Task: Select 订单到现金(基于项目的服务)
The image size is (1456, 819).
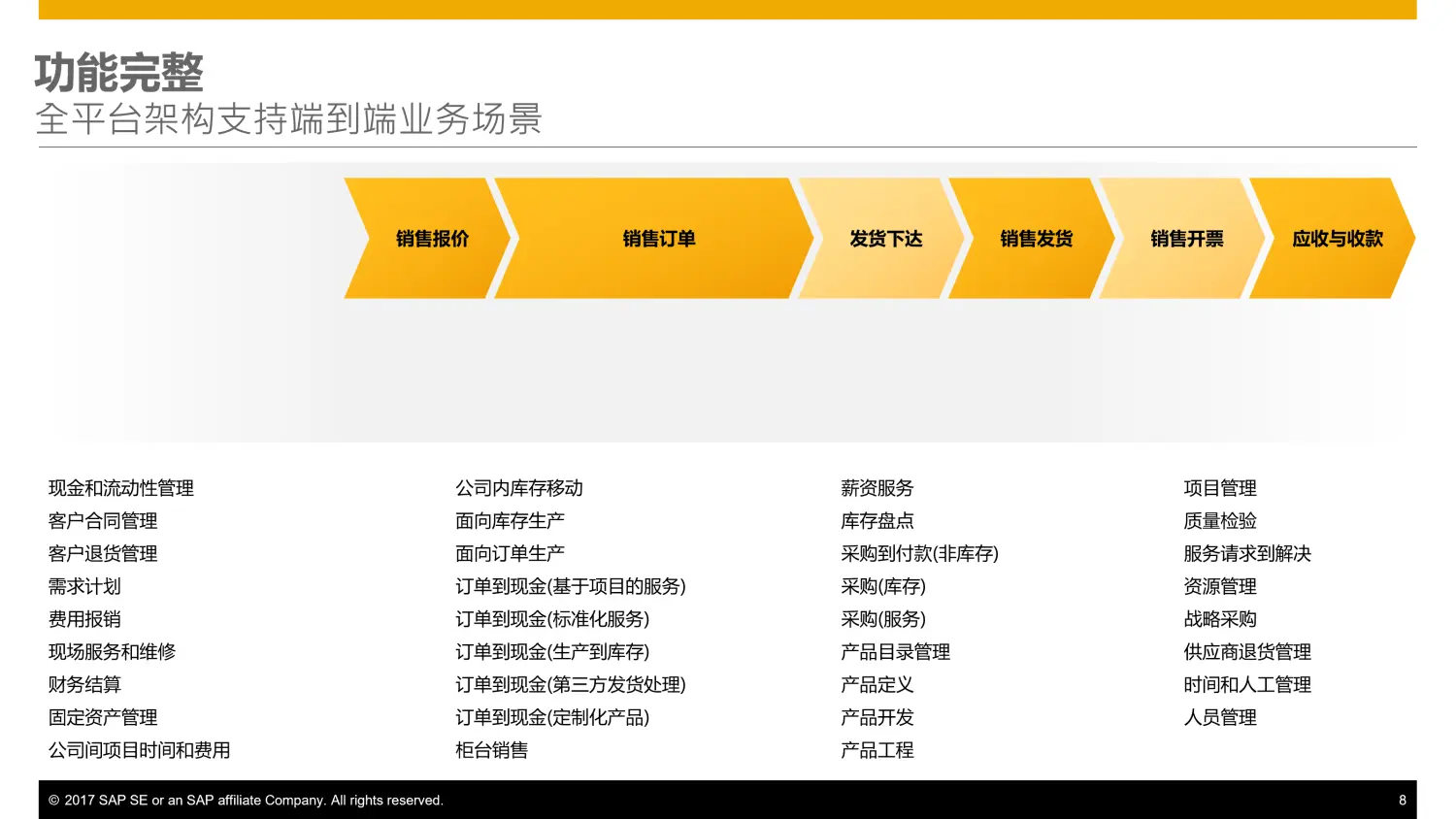Action: (571, 587)
